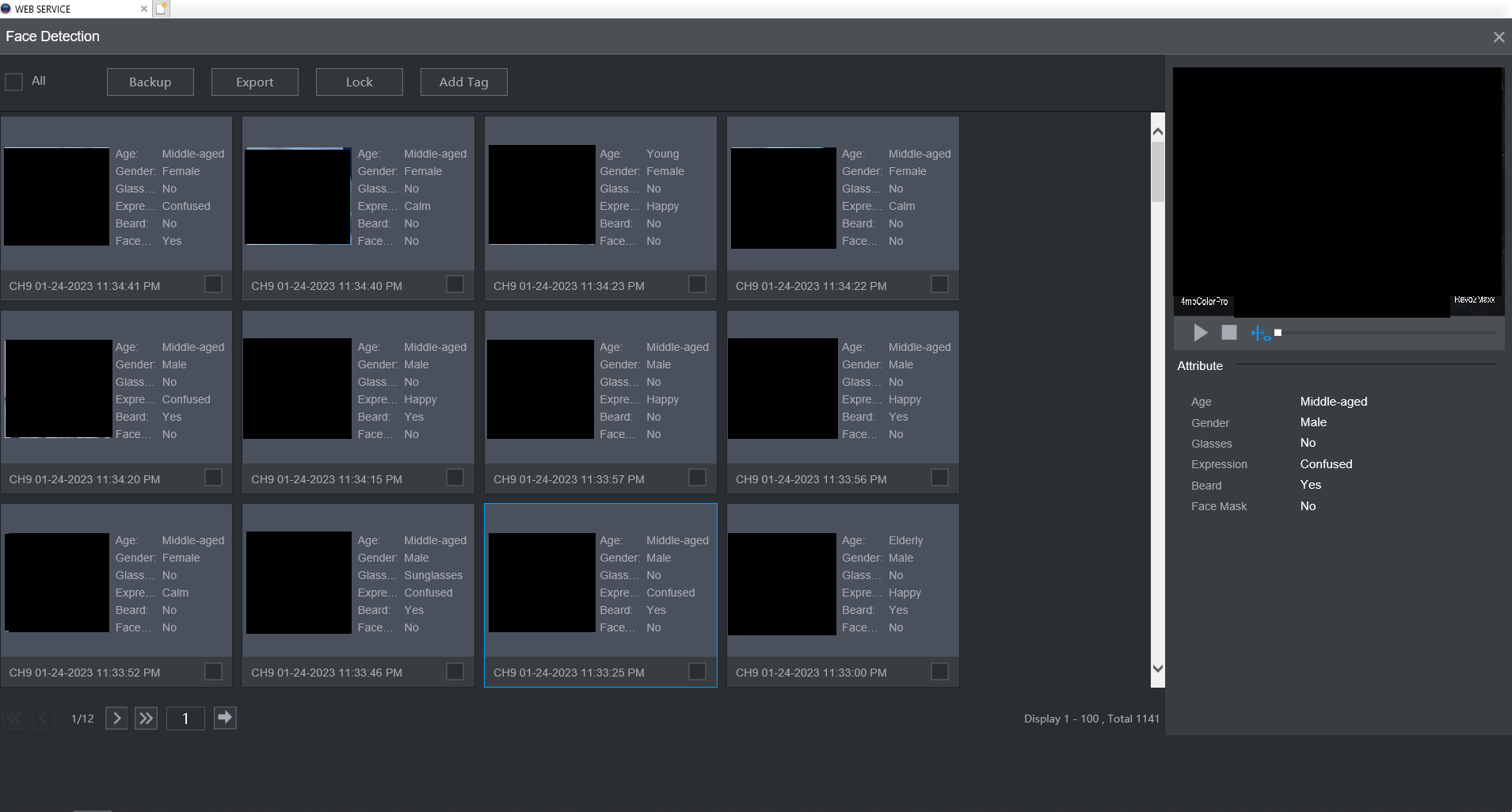
Task: Click the previous page navigation arrow
Action: tap(43, 719)
